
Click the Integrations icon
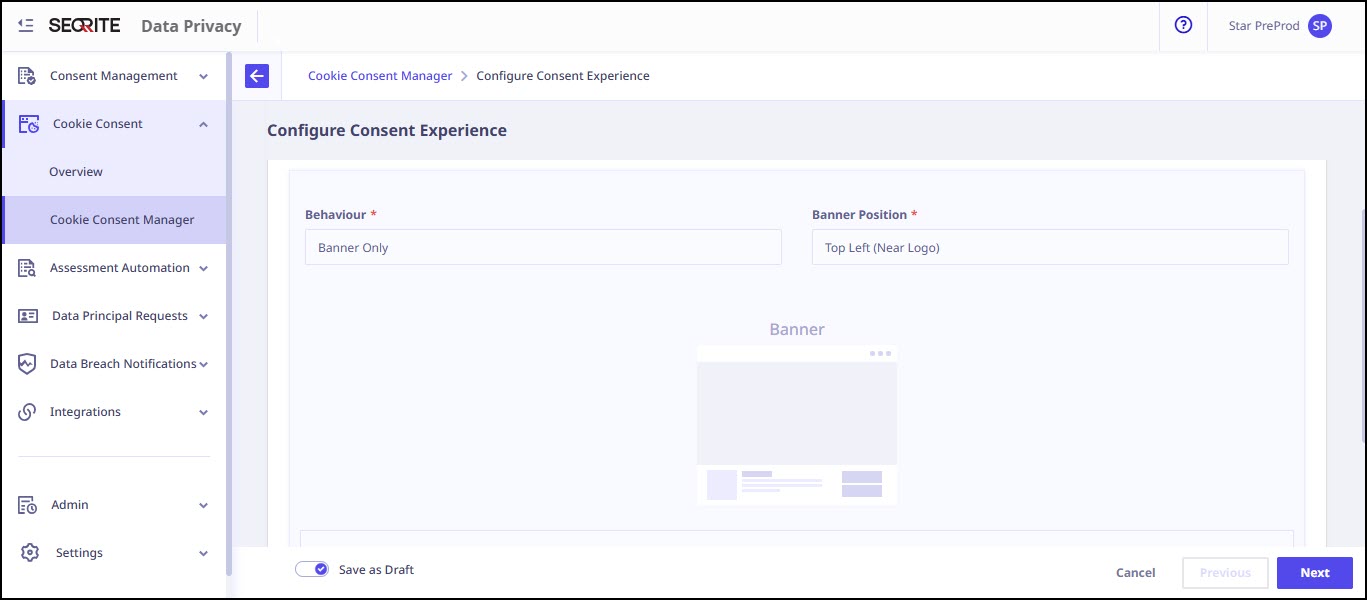coord(27,412)
